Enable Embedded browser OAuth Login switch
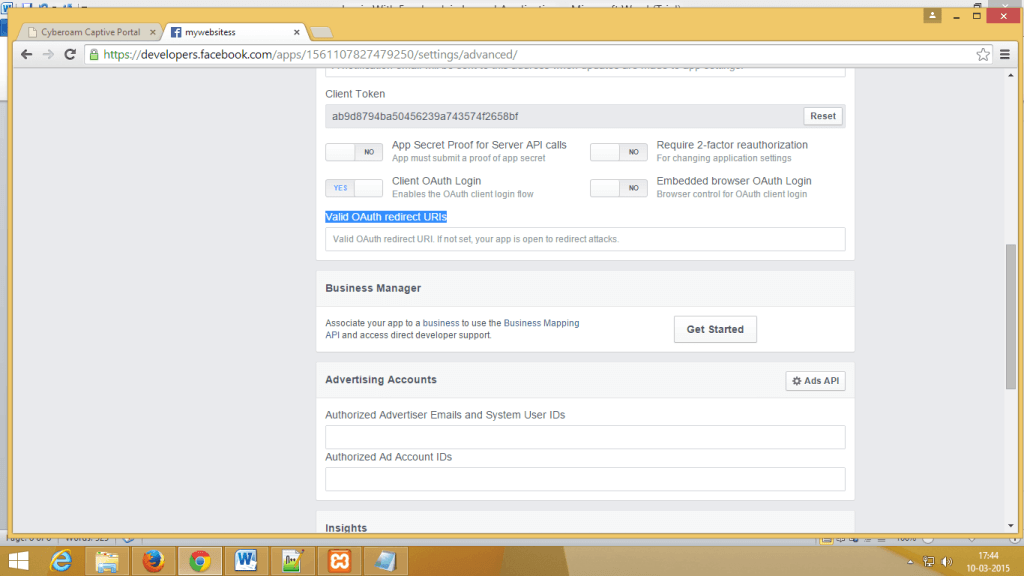This screenshot has height=576, width=1024. (x=618, y=188)
